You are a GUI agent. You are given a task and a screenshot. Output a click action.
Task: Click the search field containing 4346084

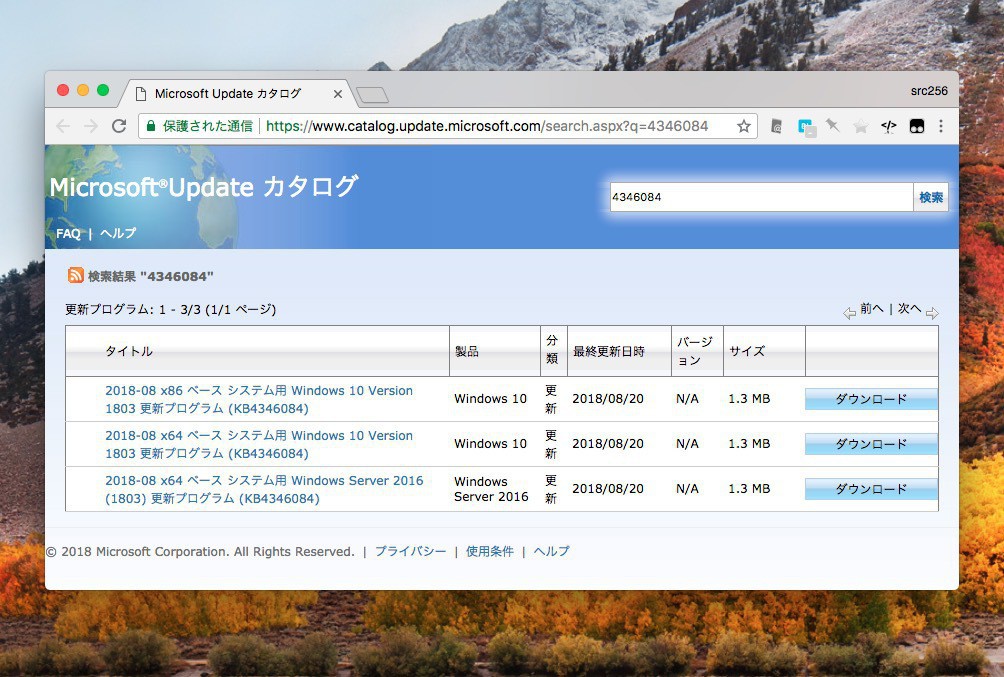pos(761,197)
